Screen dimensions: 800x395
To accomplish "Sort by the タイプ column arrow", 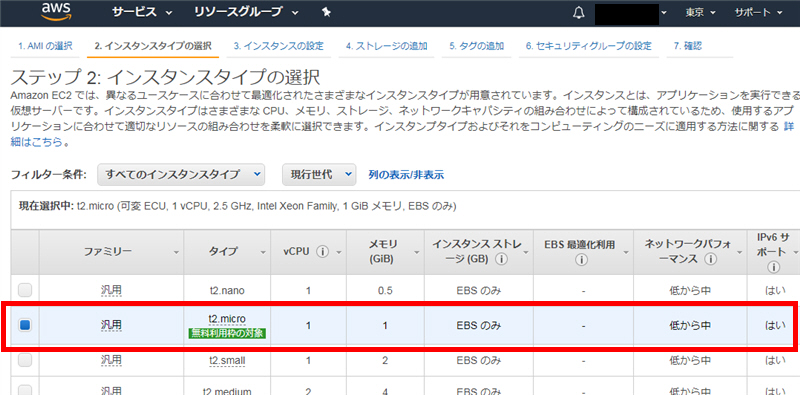I will coord(263,252).
